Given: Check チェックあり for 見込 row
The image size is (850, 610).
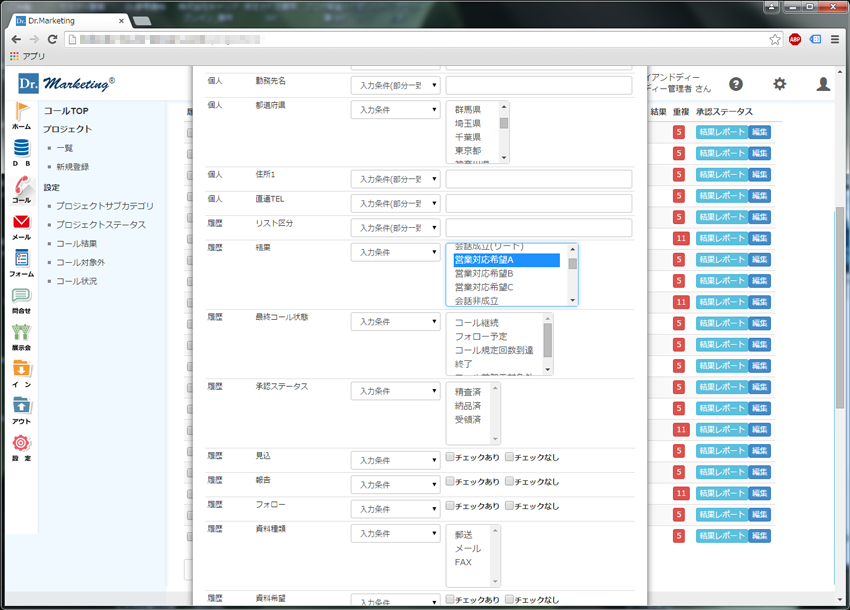Looking at the screenshot, I should (x=450, y=457).
